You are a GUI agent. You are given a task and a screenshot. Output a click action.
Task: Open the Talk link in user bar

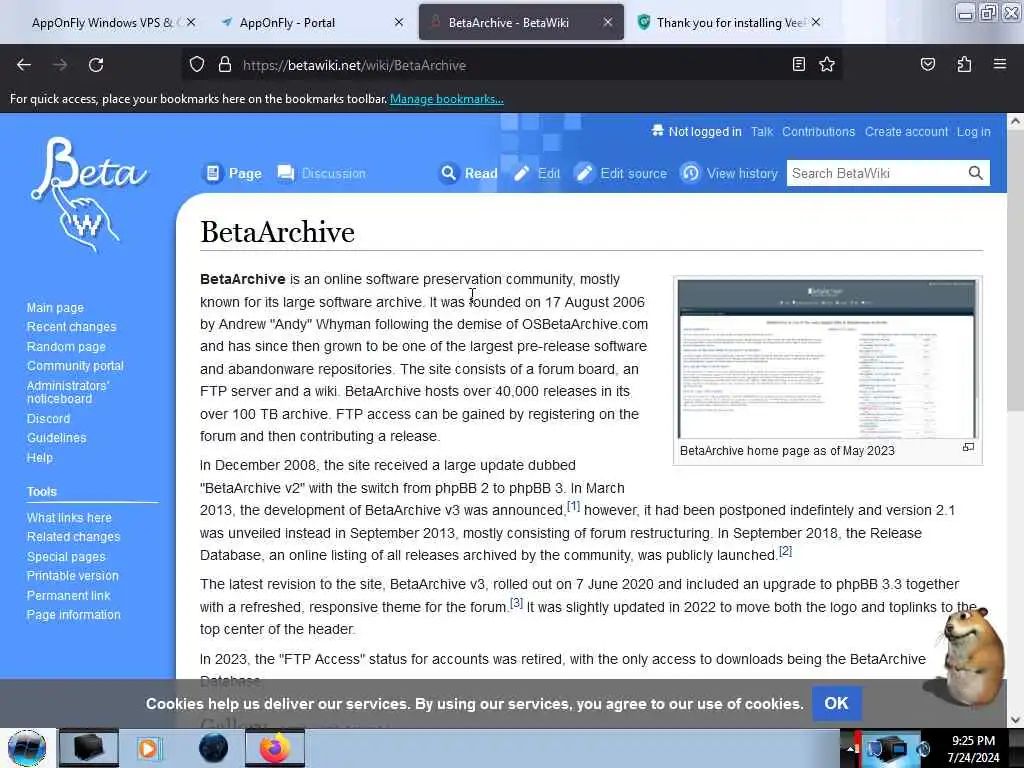pos(761,131)
